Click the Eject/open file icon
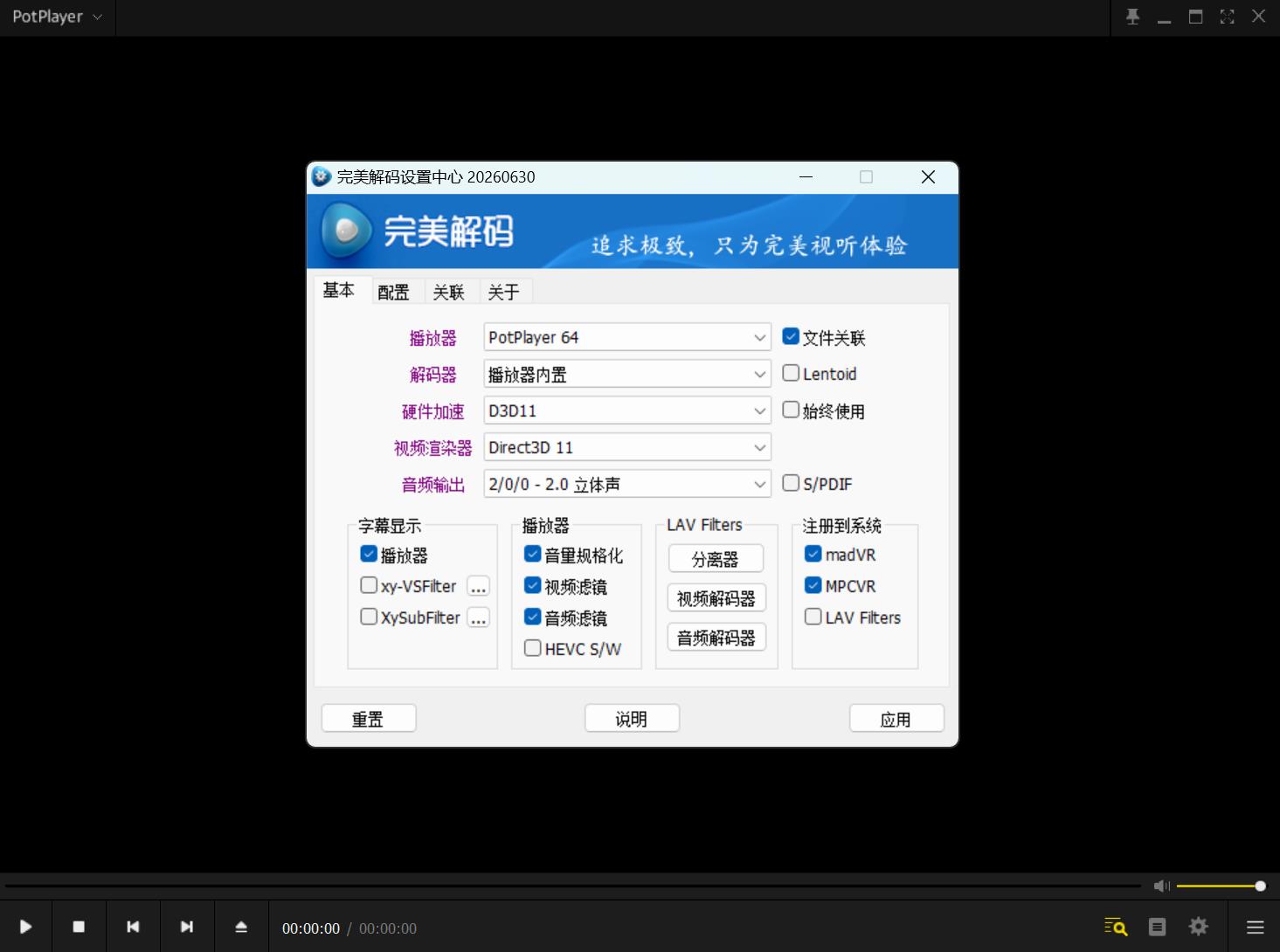1280x952 pixels. 241,927
